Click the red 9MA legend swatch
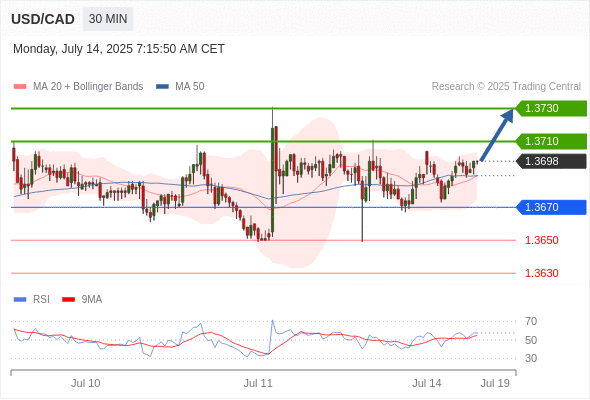 tap(68, 300)
